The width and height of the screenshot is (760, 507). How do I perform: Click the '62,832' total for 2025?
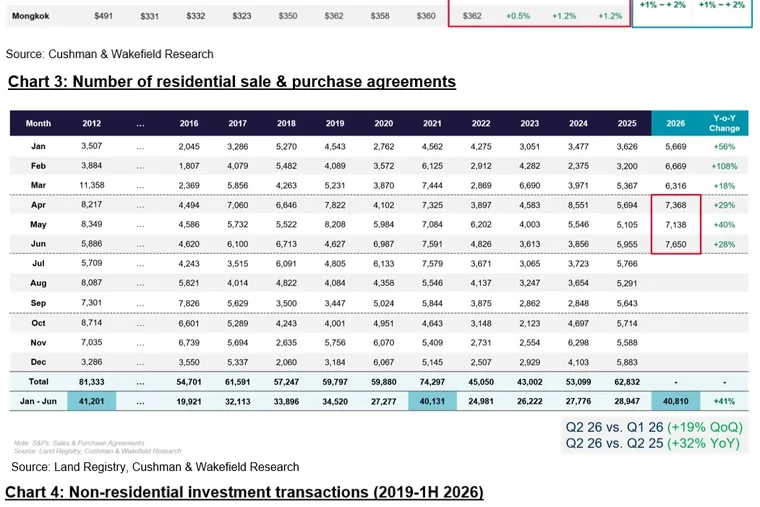click(x=627, y=382)
